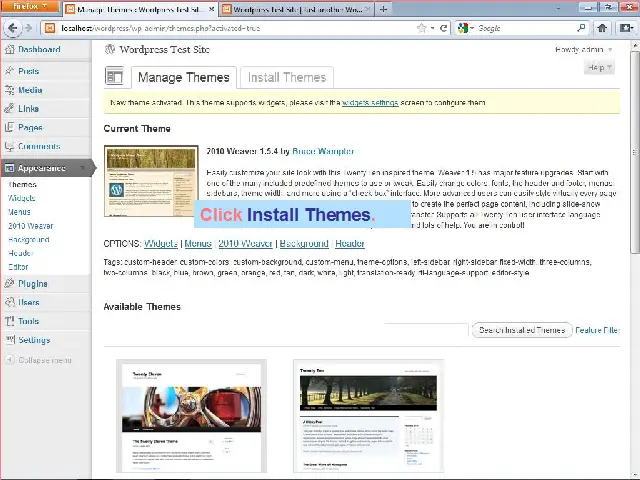
Task: Open the address bar history dropdown arrow
Action: [x=432, y=29]
